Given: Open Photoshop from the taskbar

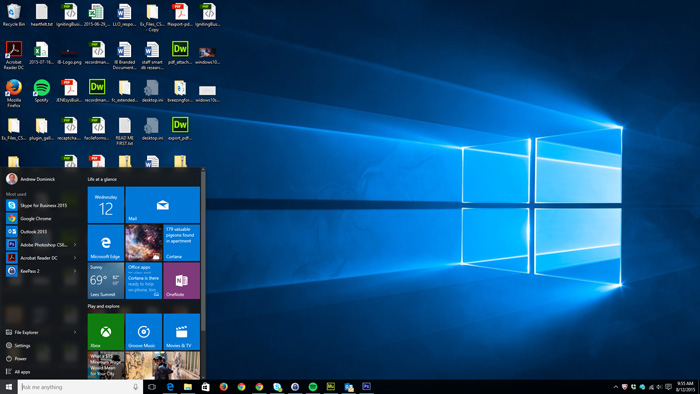Looking at the screenshot, I should pos(367,387).
